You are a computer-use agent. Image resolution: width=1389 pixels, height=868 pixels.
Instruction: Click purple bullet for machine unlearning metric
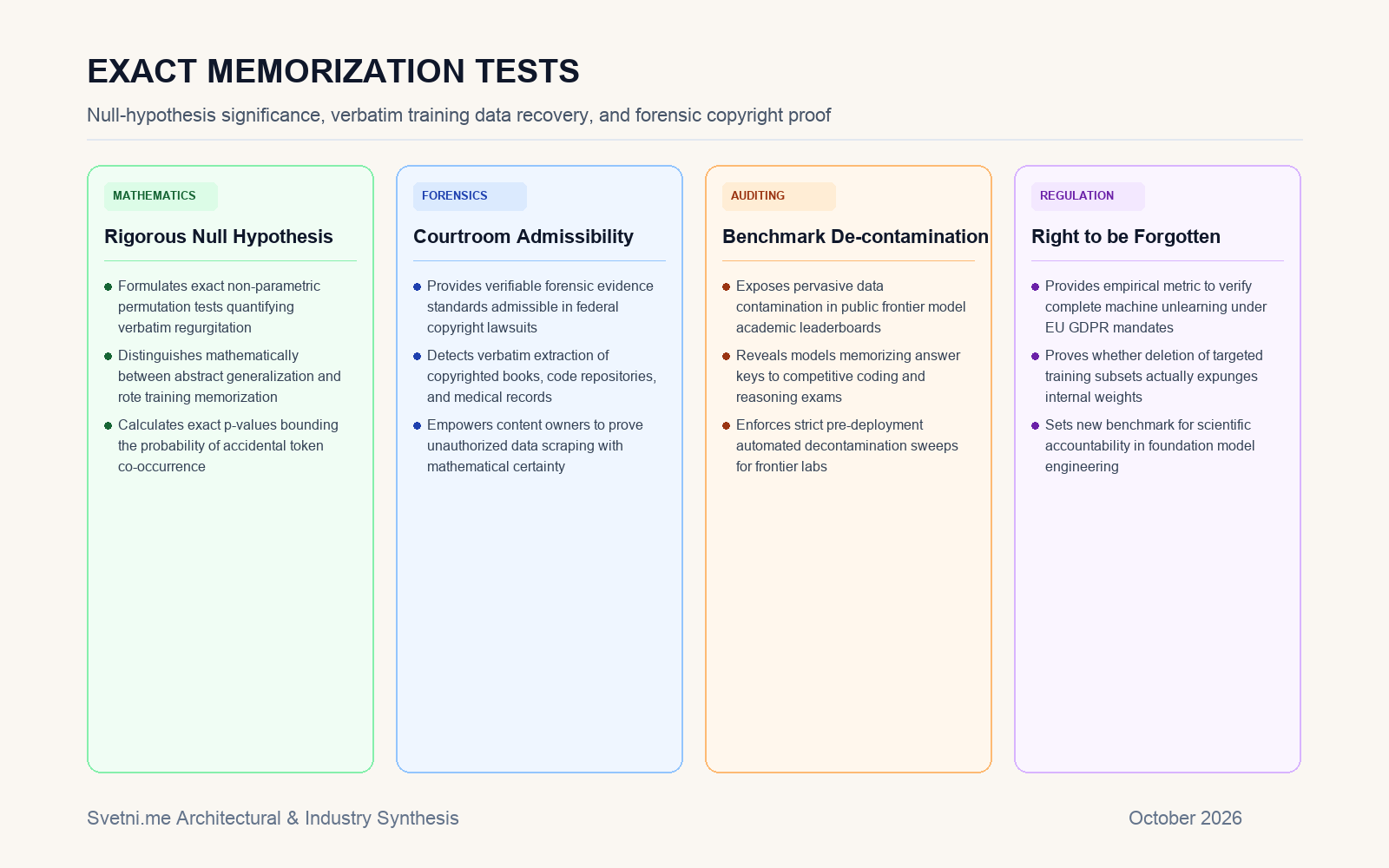click(x=1036, y=286)
